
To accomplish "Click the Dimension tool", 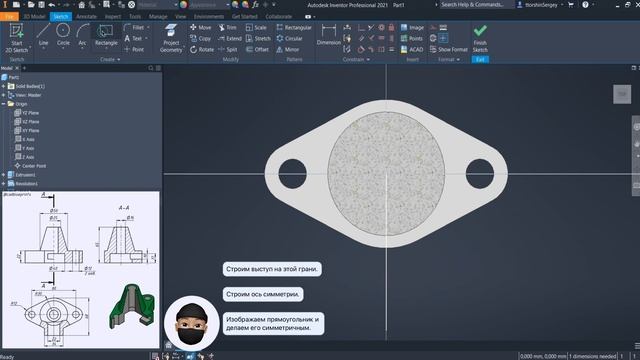I will (329, 35).
